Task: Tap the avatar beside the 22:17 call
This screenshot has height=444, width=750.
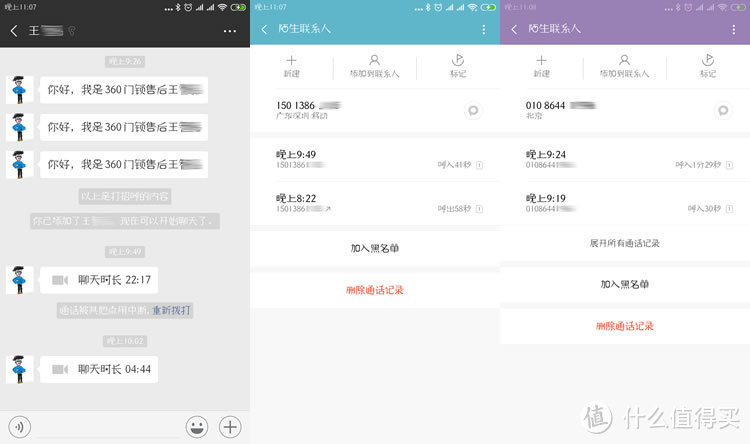Action: tap(20, 280)
